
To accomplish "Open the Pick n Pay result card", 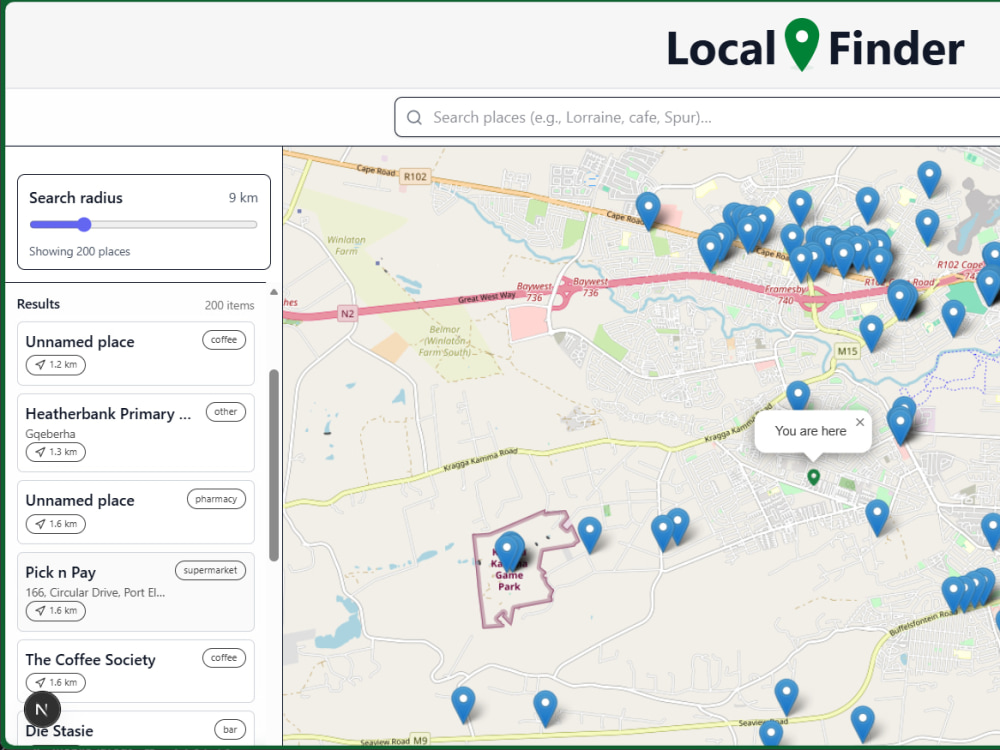I will [x=136, y=592].
